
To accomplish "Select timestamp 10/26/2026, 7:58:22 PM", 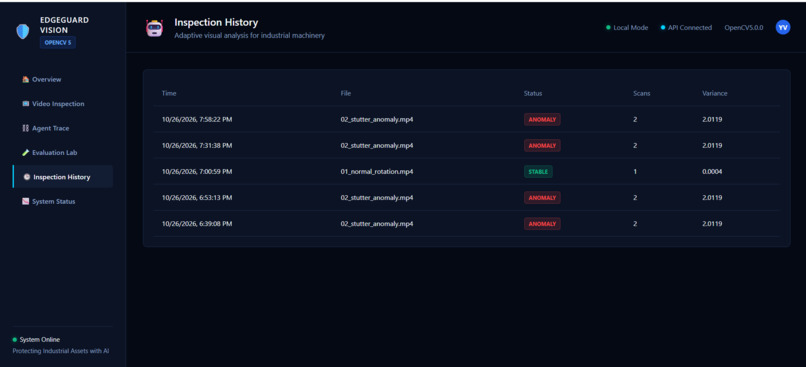I will [197, 119].
